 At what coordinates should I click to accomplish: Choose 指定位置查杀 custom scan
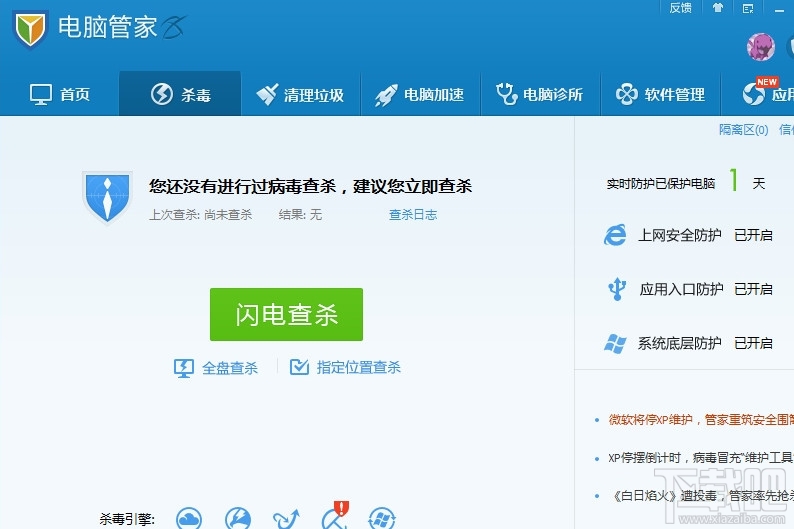point(345,368)
